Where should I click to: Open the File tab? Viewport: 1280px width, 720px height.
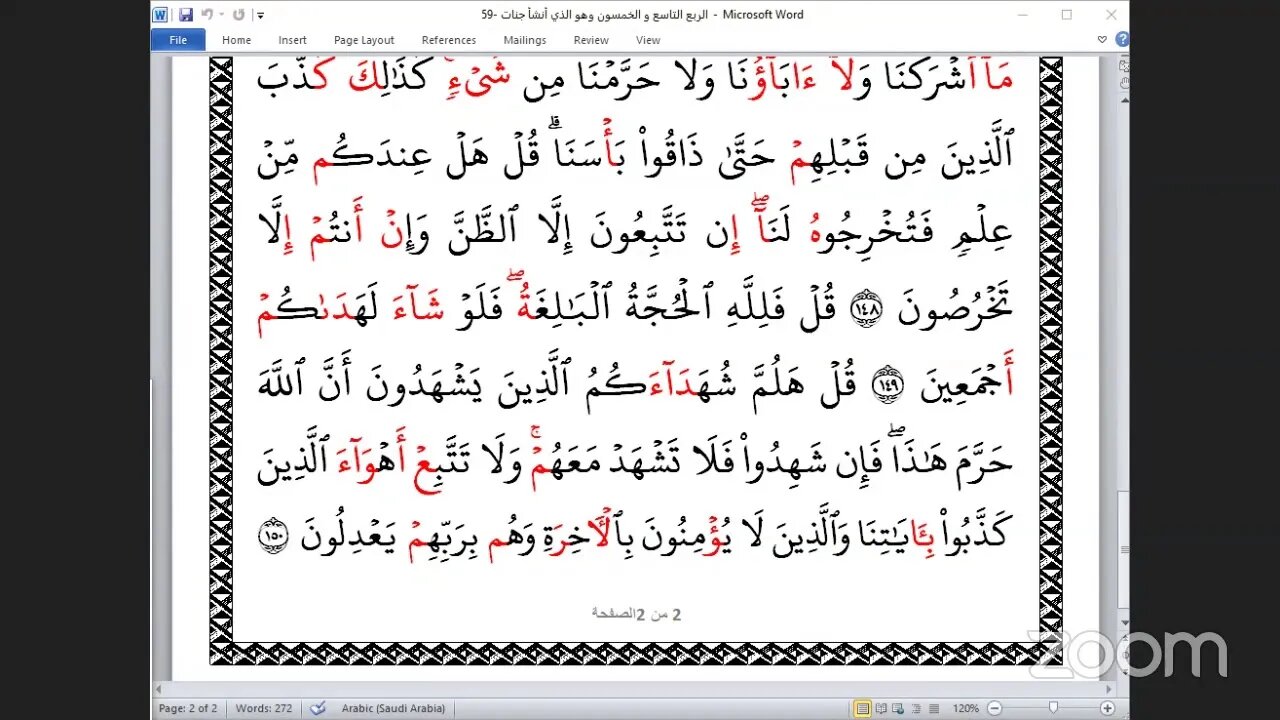pos(178,40)
